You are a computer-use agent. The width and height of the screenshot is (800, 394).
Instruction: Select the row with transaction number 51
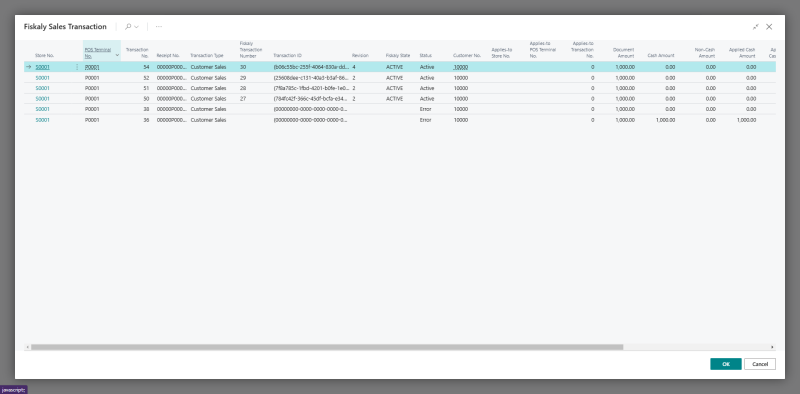click(x=400, y=88)
